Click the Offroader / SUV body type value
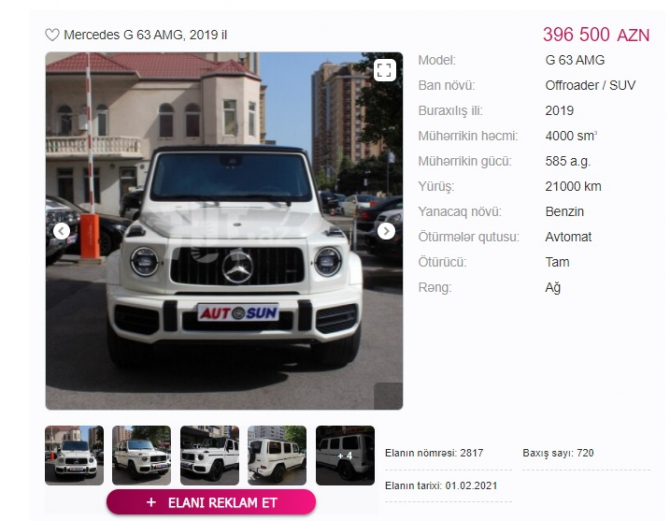The image size is (670, 521). (590, 85)
